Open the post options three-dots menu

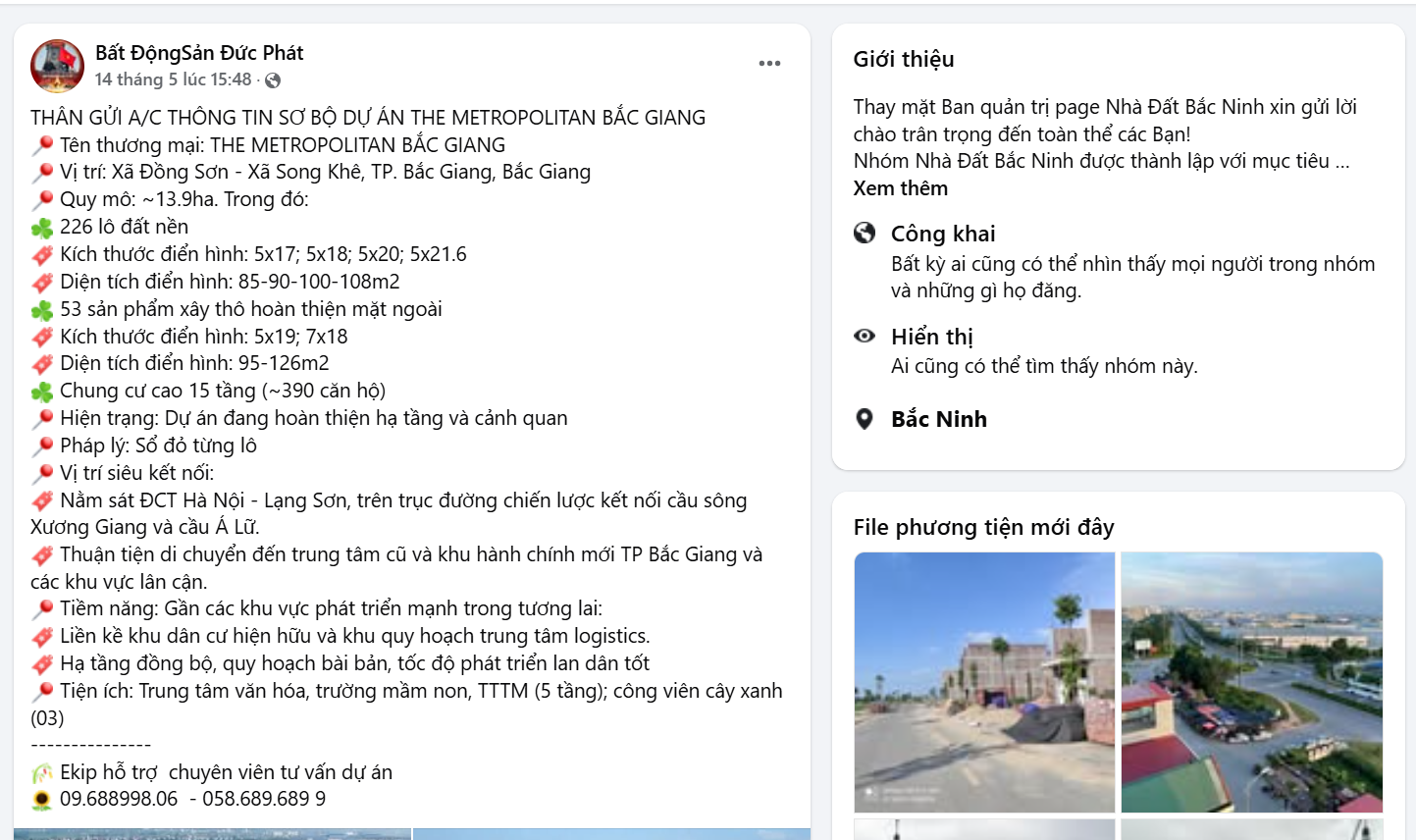[769, 63]
